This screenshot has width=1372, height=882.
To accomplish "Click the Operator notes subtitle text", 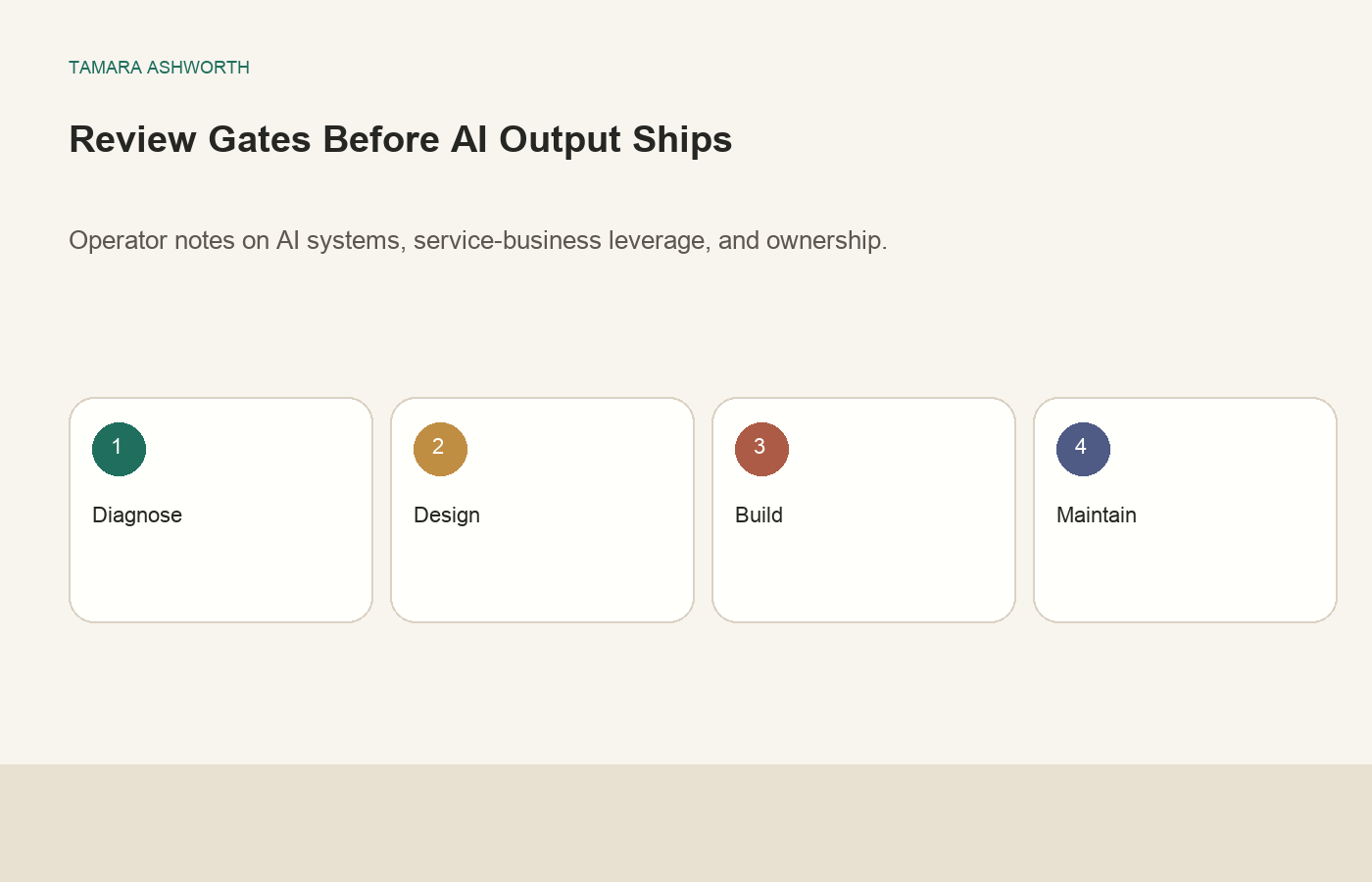I will [x=478, y=240].
